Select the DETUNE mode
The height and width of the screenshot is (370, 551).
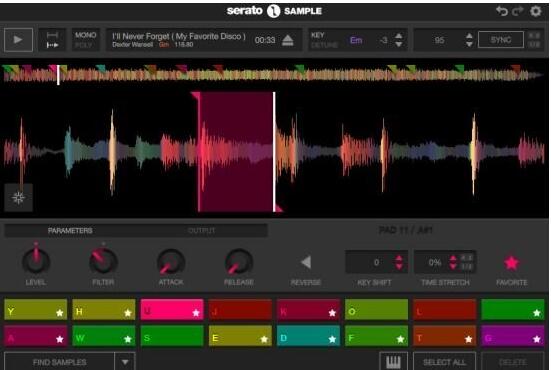click(324, 45)
